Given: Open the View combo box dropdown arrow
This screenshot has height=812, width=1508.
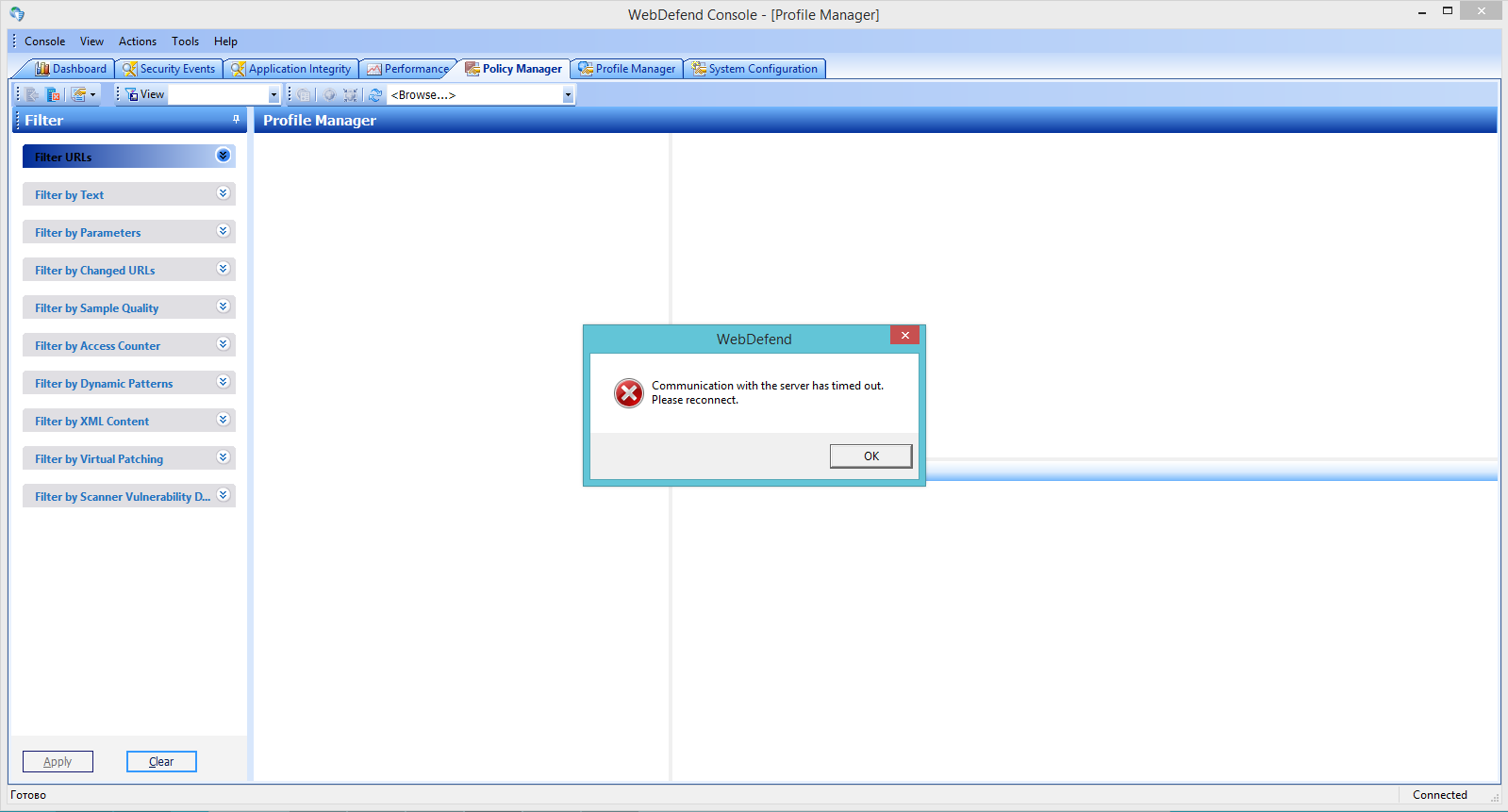Looking at the screenshot, I should [x=274, y=94].
